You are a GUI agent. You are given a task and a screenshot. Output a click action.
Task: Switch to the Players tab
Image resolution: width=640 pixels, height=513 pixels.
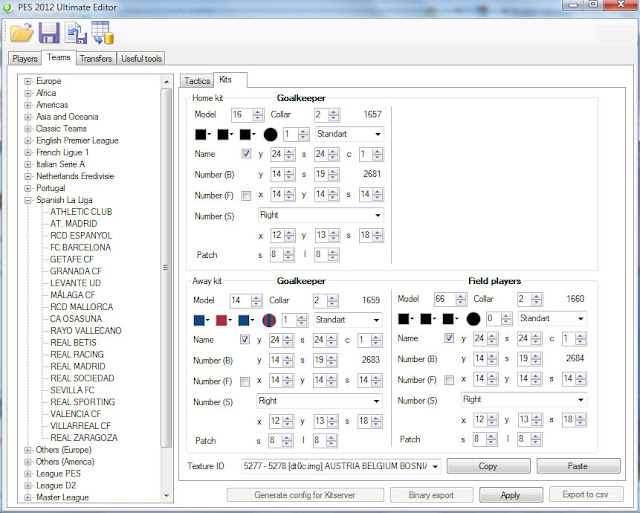pyautogui.click(x=24, y=59)
